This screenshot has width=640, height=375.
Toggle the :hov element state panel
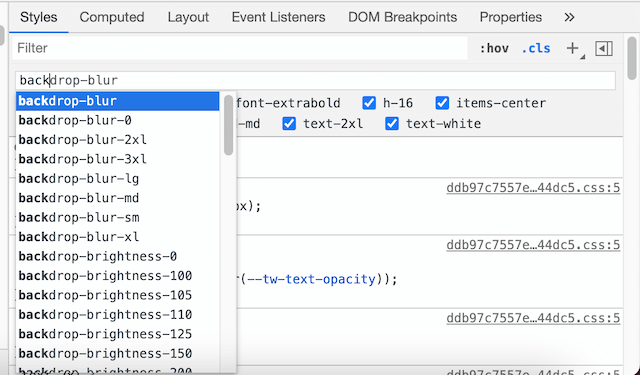pos(494,49)
